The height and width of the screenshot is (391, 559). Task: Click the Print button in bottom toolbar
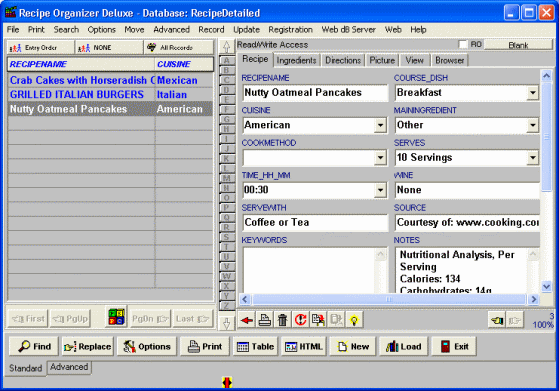tap(205, 346)
